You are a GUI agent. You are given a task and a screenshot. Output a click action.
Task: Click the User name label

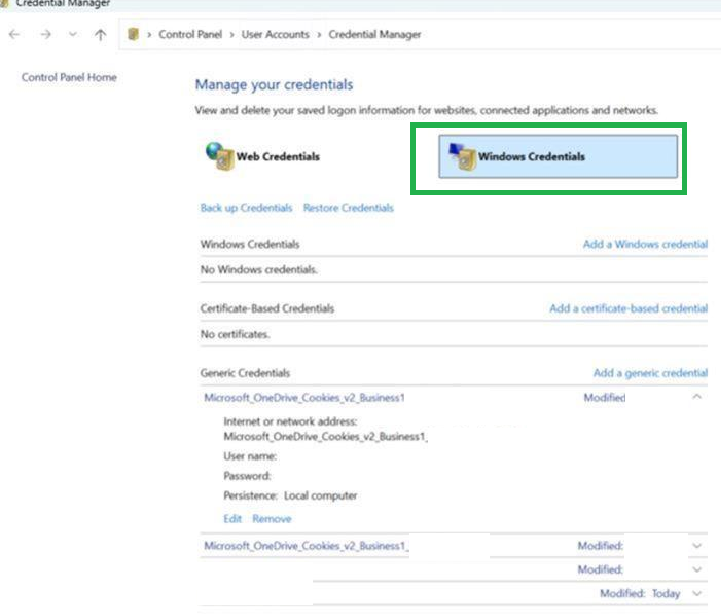click(x=250, y=456)
